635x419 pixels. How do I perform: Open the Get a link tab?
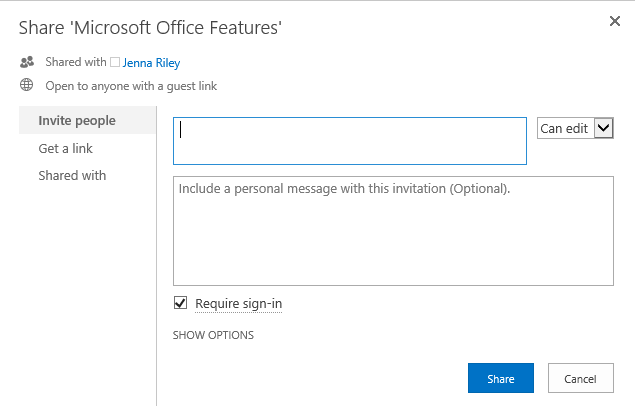click(x=66, y=149)
